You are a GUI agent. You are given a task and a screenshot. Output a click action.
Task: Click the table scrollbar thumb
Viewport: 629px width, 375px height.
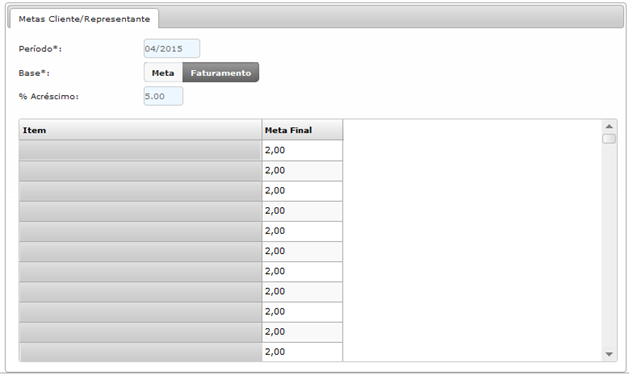click(609, 139)
